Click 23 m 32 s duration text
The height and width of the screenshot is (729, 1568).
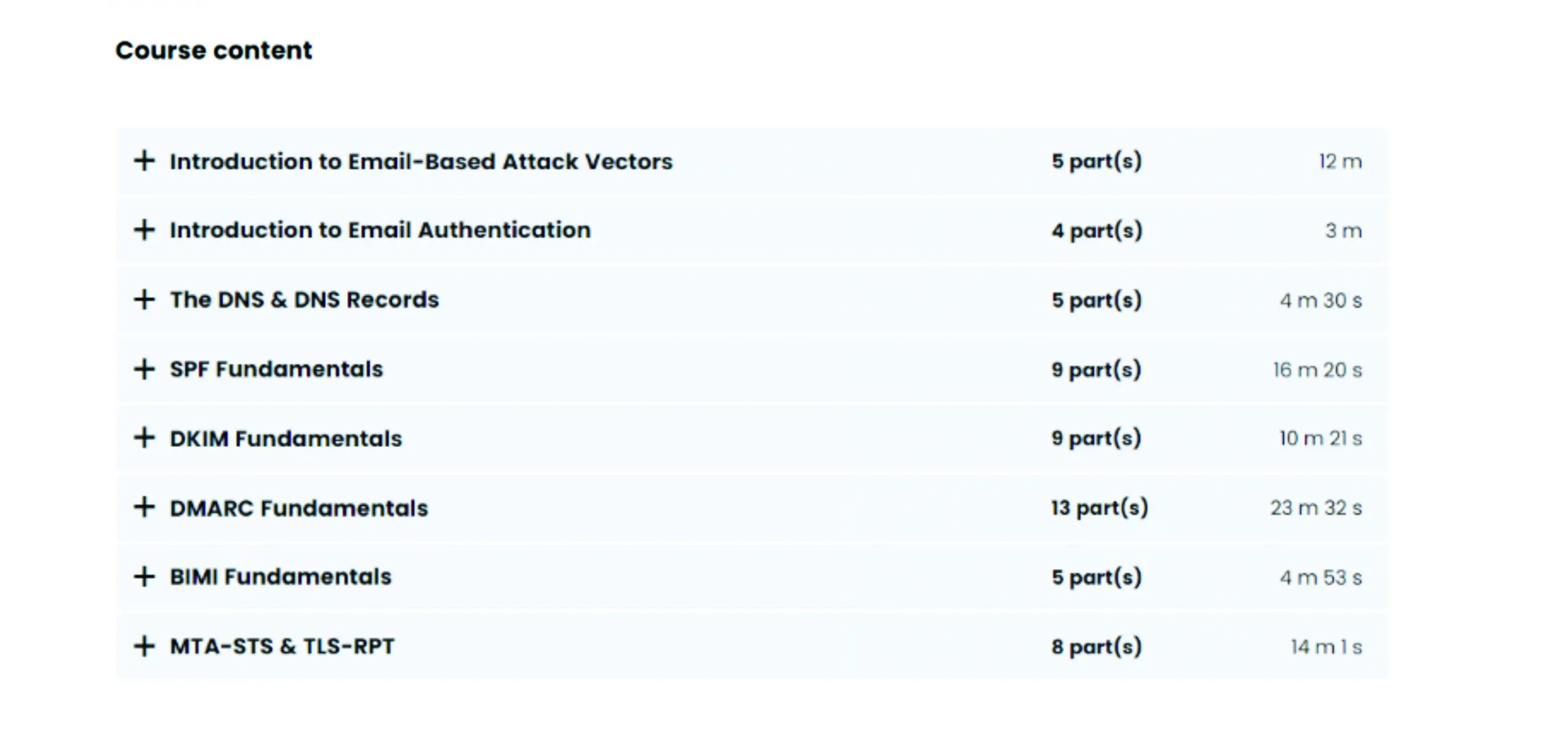(1316, 508)
